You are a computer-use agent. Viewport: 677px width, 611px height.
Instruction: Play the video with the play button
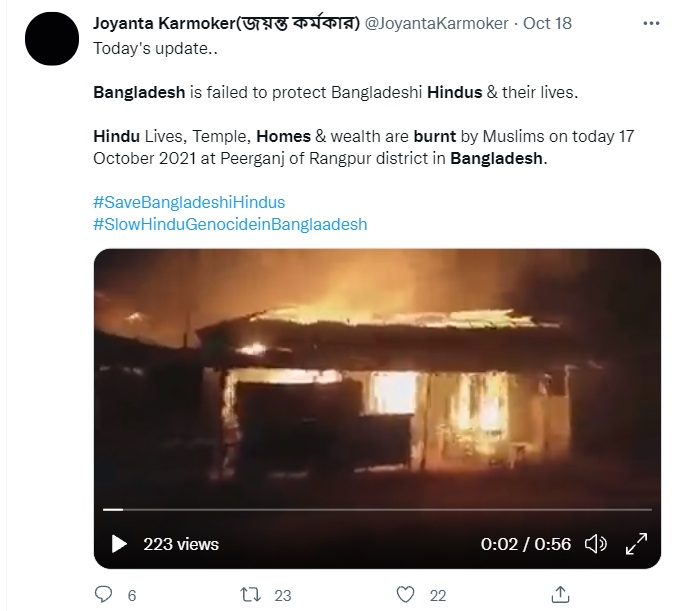pos(119,544)
